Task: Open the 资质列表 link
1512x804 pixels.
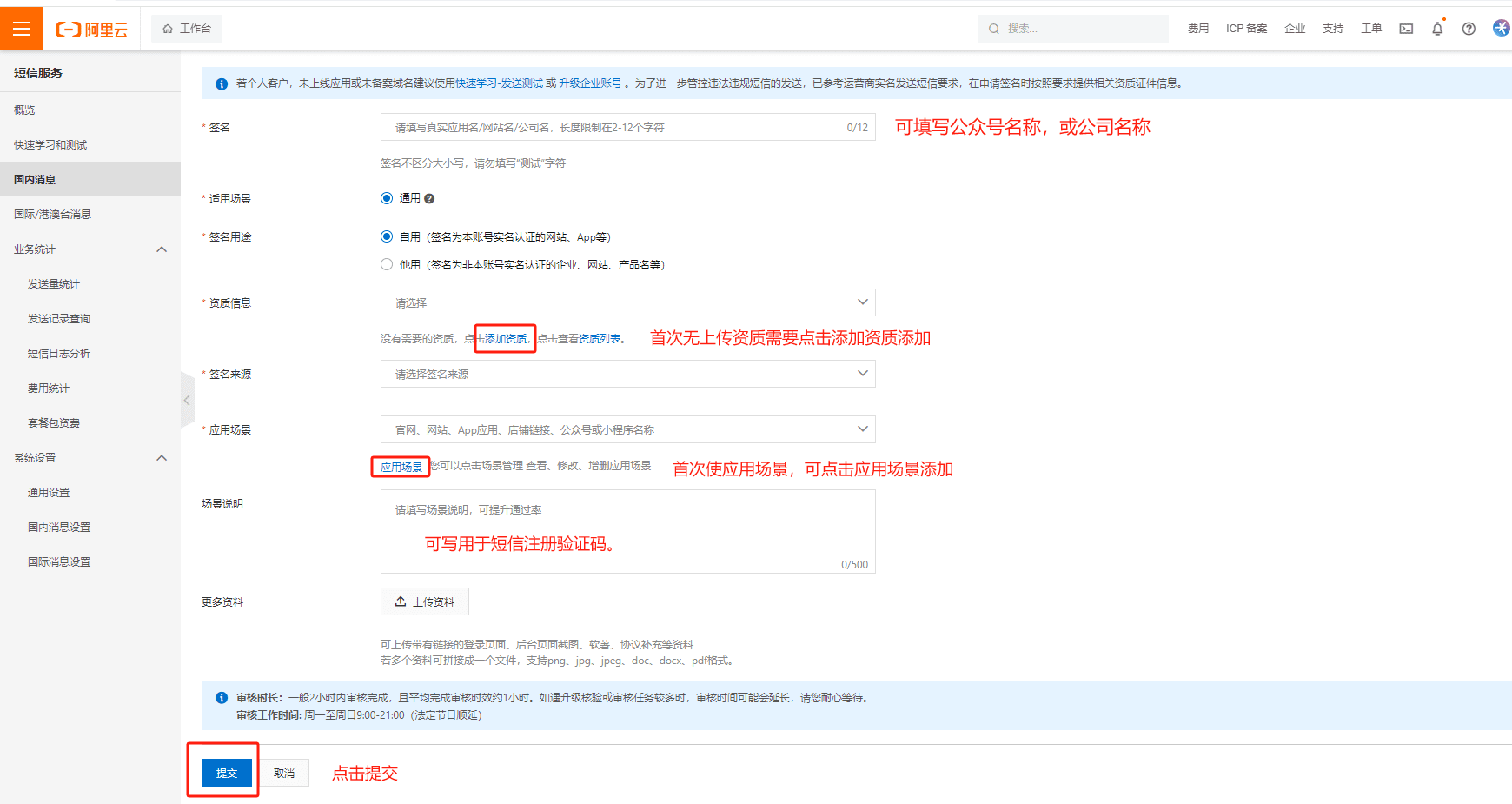Action: click(x=600, y=339)
